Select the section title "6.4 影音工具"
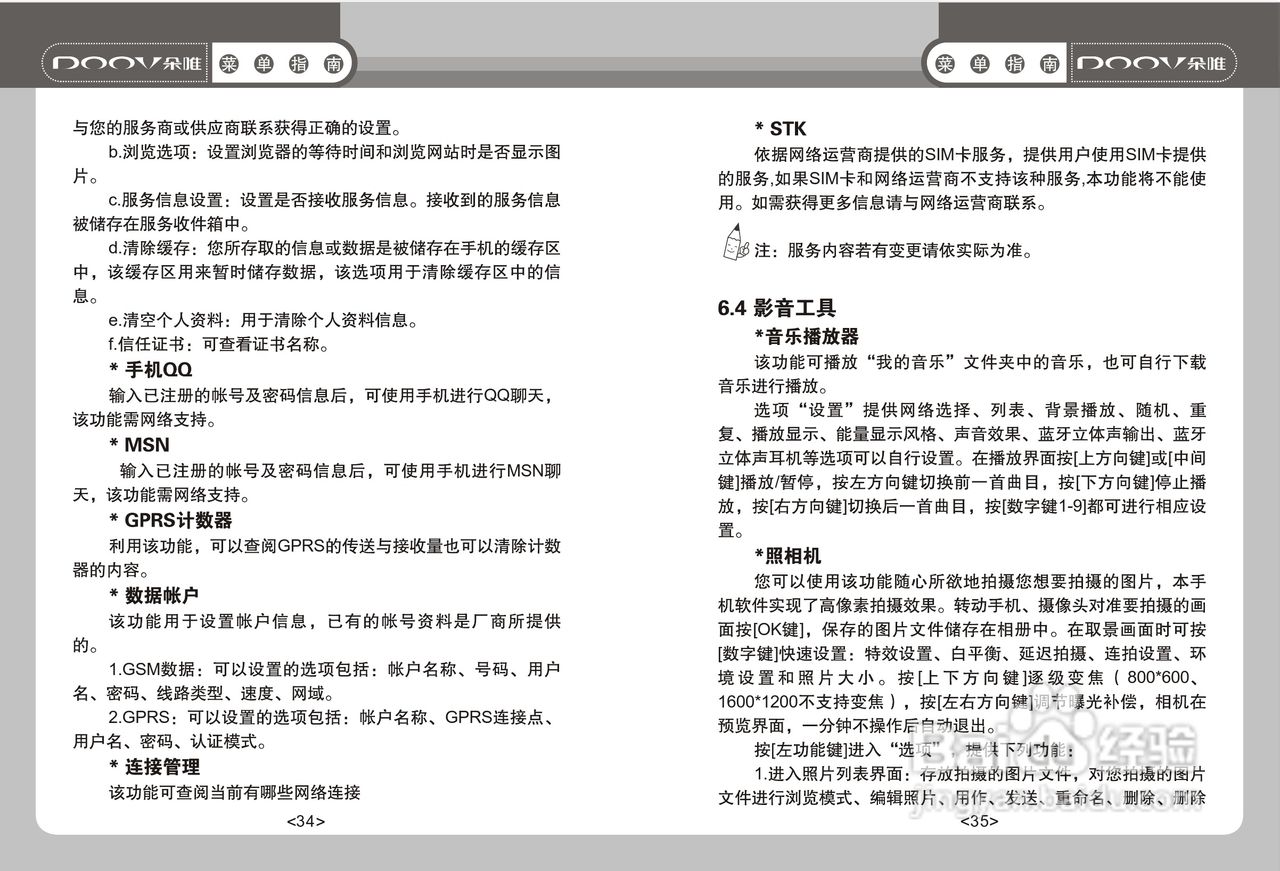Screen dimensions: 1280x871 pos(777,308)
